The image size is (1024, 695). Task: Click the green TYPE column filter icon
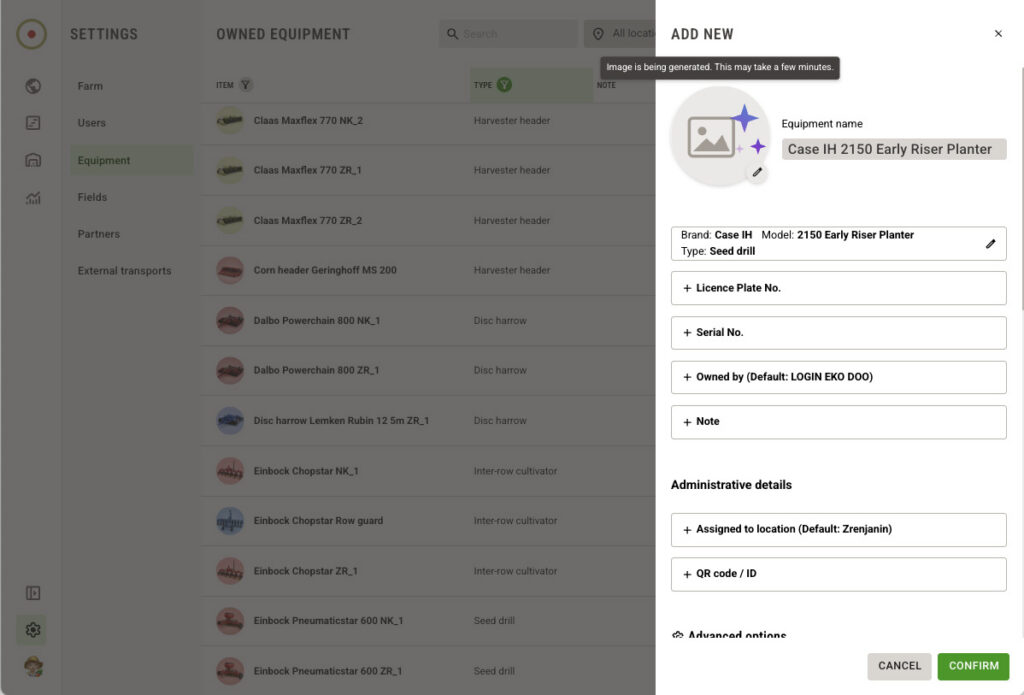click(x=504, y=85)
